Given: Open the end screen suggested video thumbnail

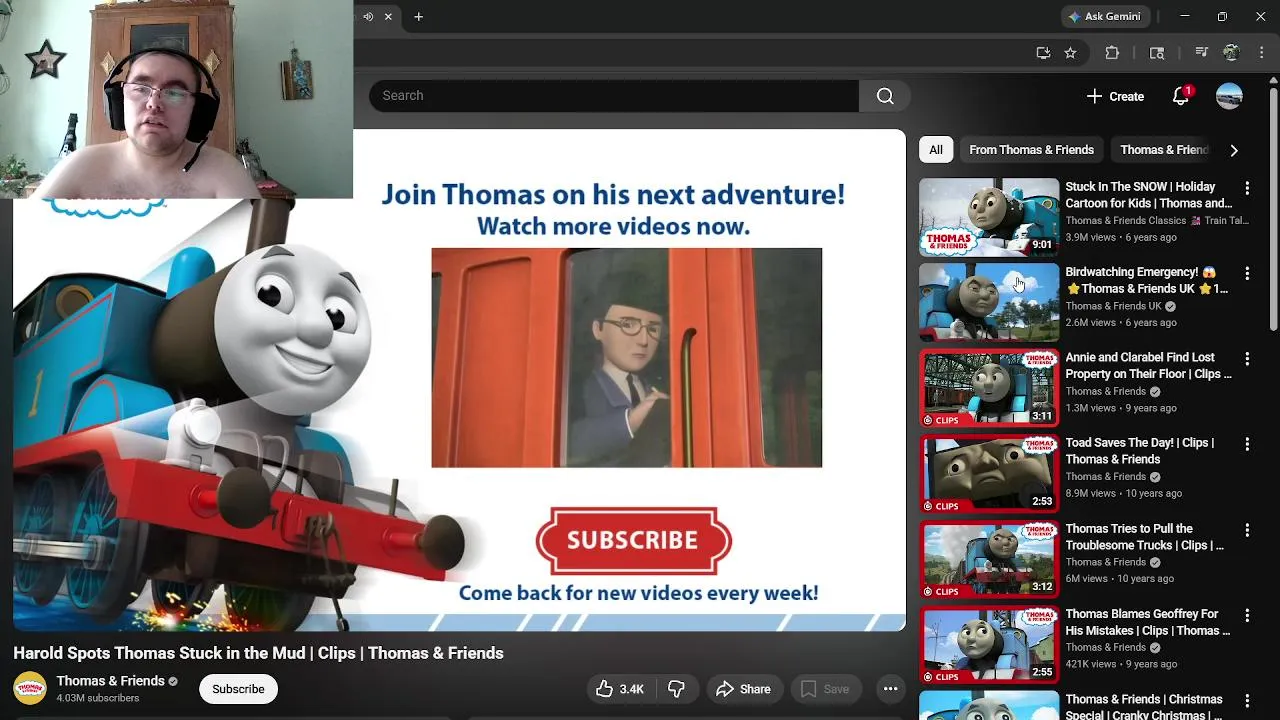Looking at the screenshot, I should click(626, 358).
